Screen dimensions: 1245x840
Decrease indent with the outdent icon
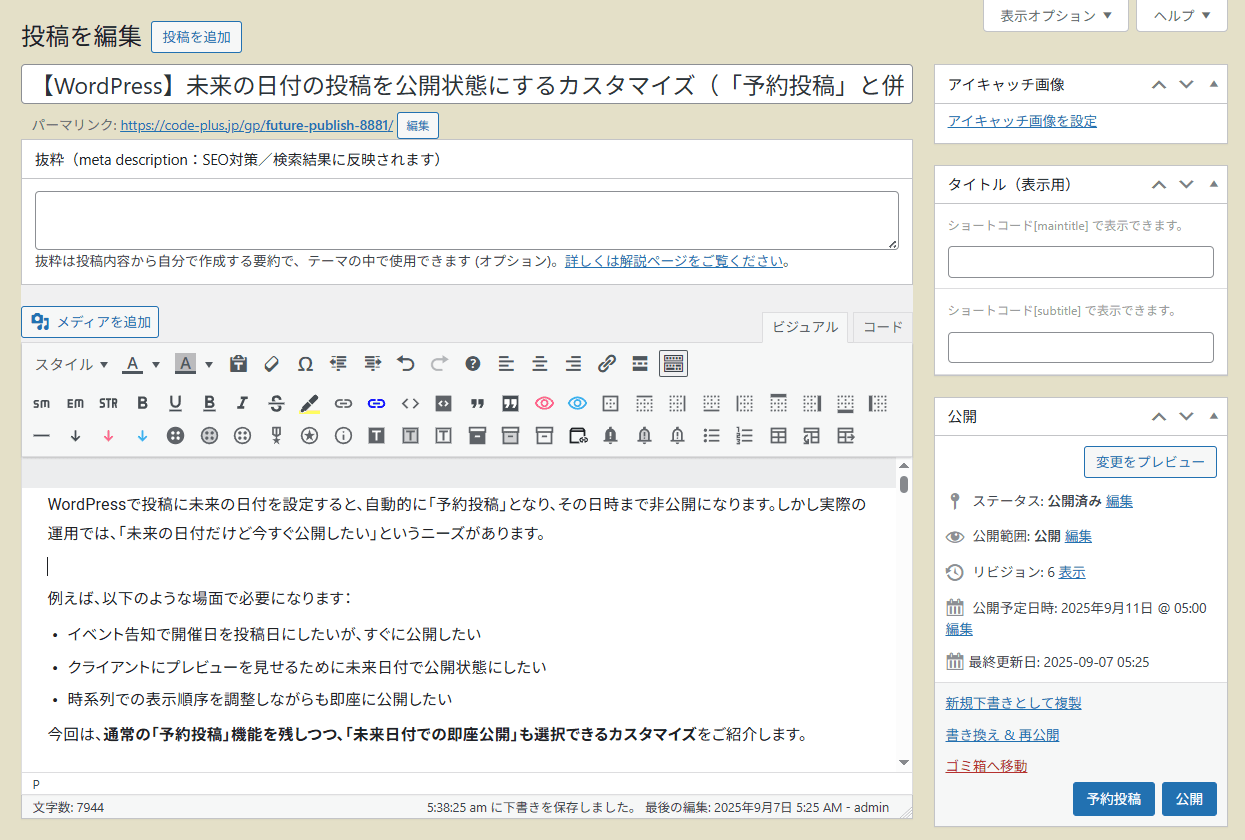(339, 364)
